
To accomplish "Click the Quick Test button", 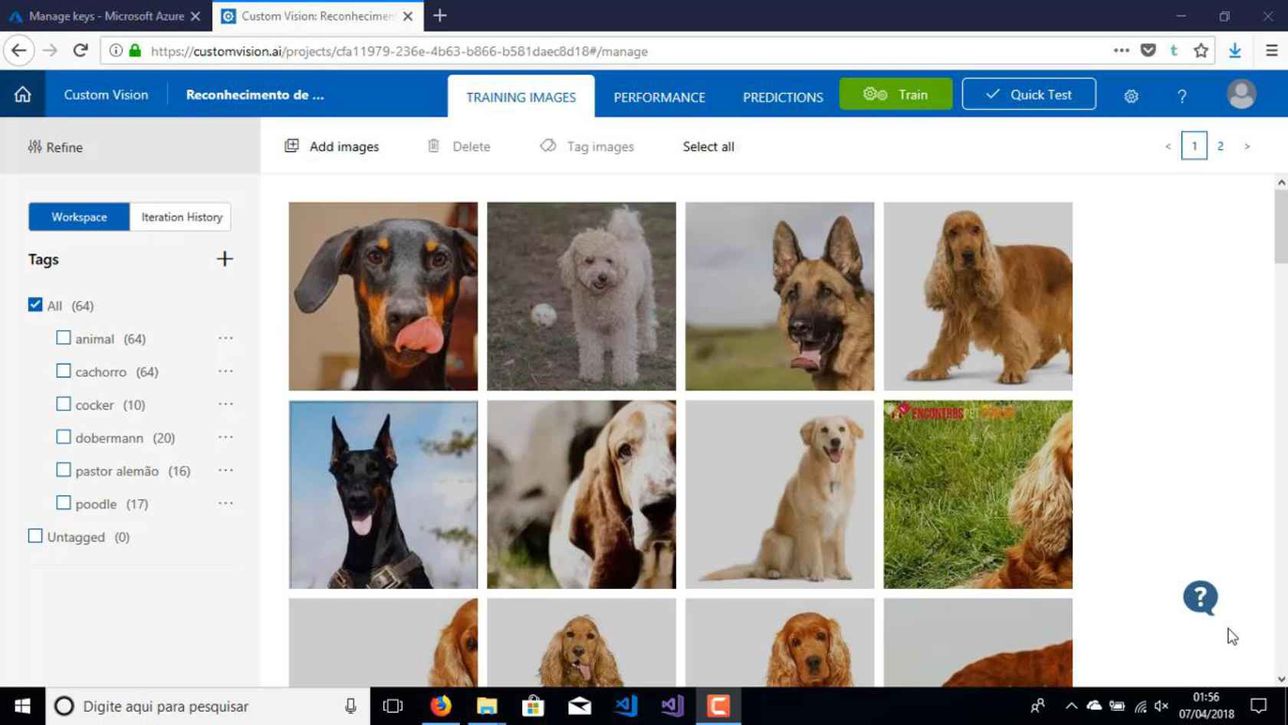I will [1029, 94].
